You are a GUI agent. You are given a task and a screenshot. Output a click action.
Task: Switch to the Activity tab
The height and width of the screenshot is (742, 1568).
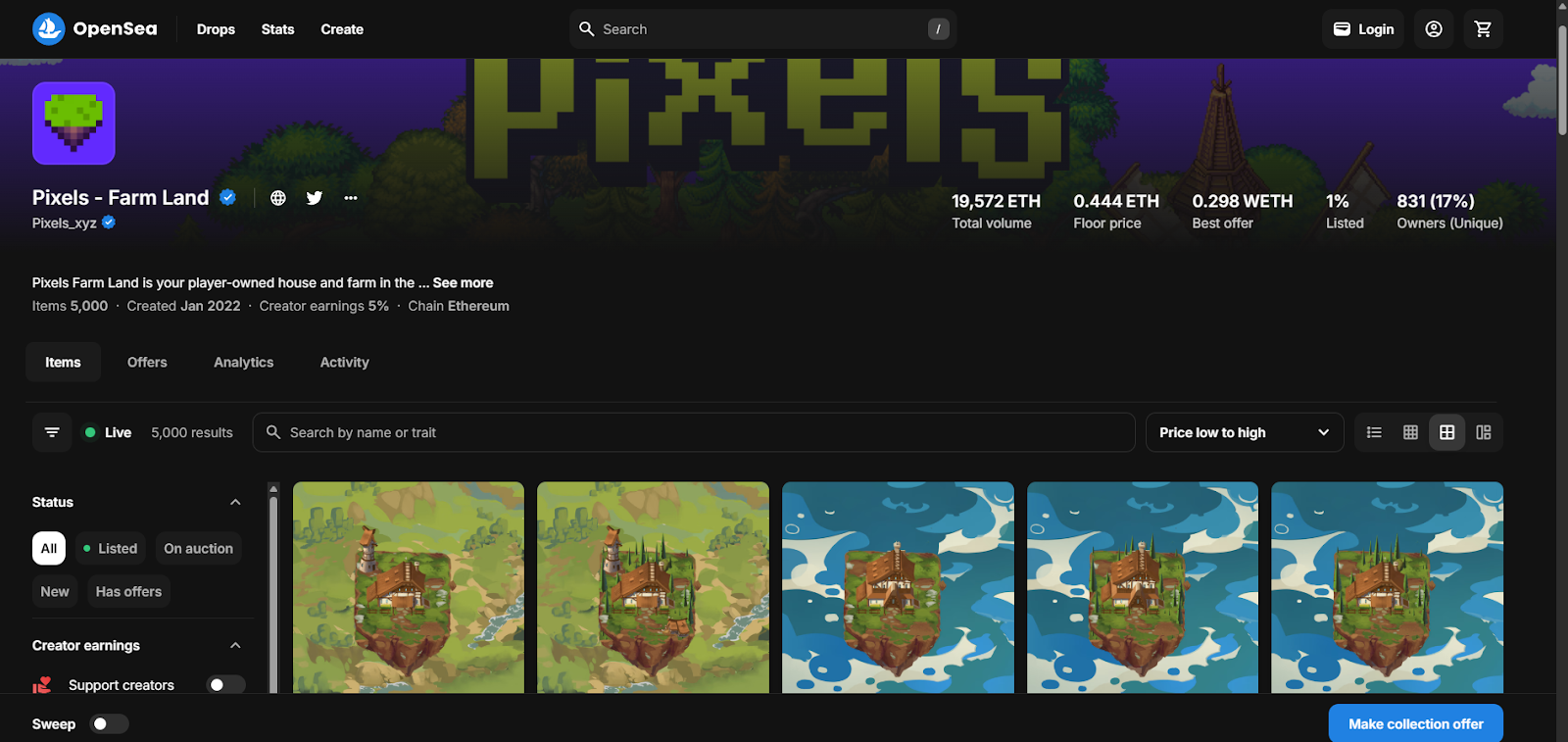pyautogui.click(x=345, y=363)
